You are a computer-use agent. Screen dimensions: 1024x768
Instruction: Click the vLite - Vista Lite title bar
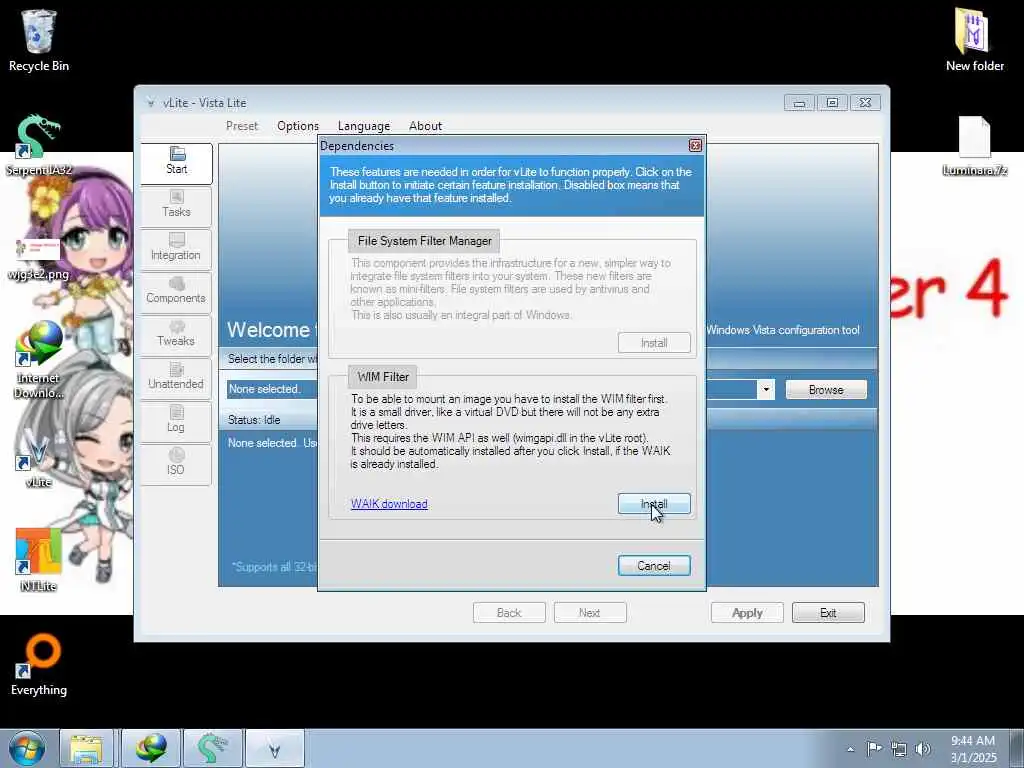click(x=457, y=103)
